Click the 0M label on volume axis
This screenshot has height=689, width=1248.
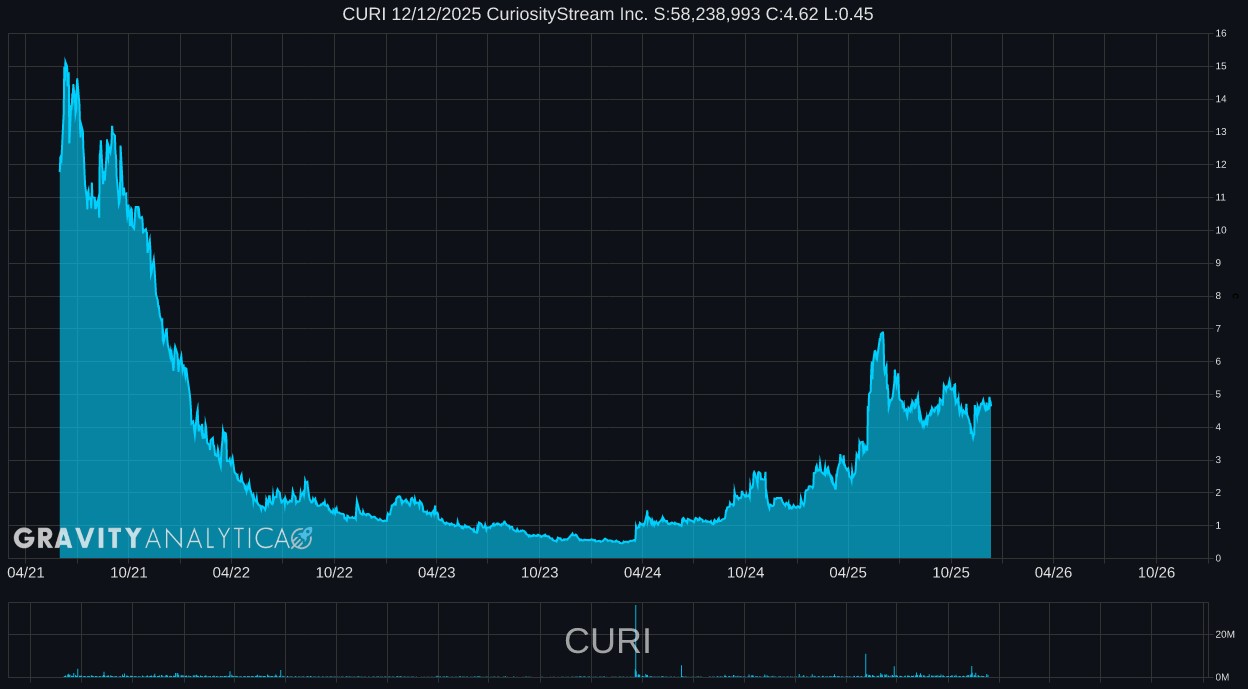1222,677
